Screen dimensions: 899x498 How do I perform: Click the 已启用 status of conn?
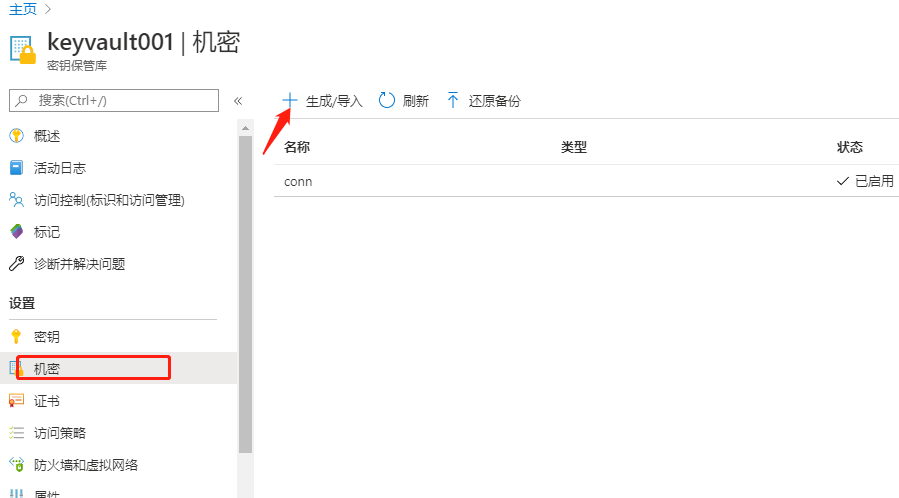(874, 181)
